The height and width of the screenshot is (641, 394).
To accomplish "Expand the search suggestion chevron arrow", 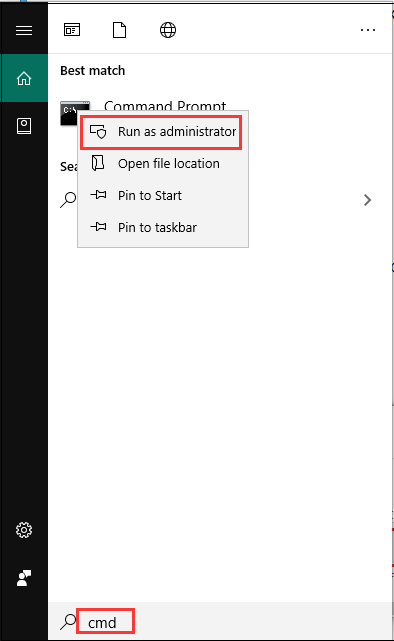I will pos(367,200).
